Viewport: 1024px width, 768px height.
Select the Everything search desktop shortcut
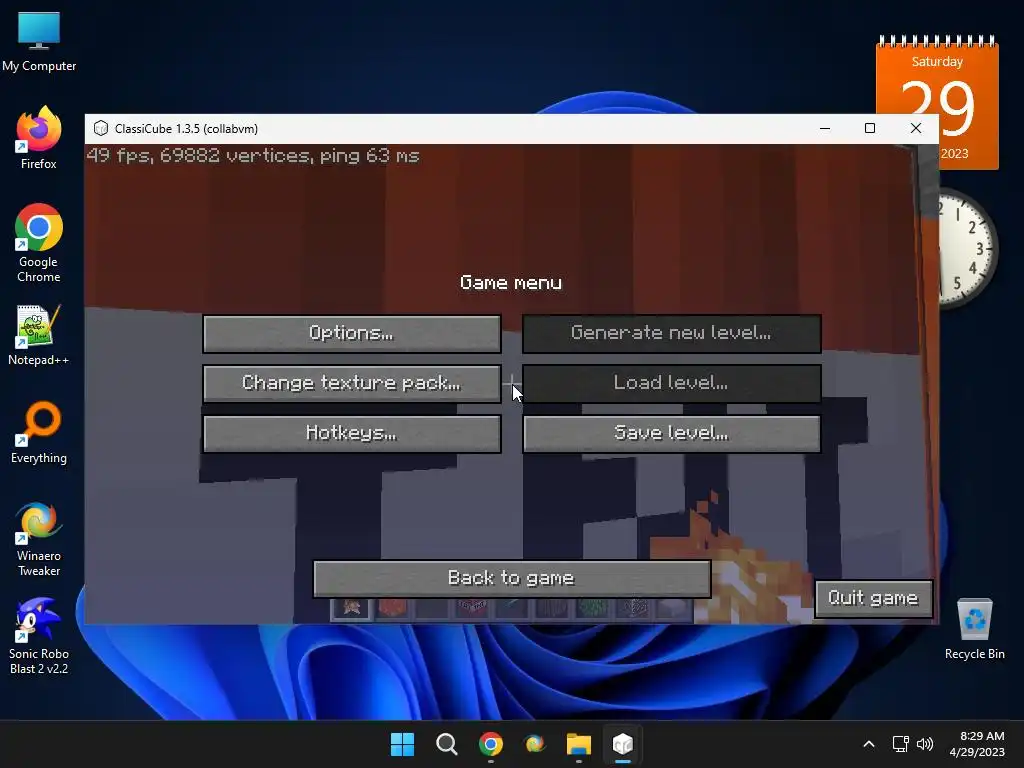point(39,433)
